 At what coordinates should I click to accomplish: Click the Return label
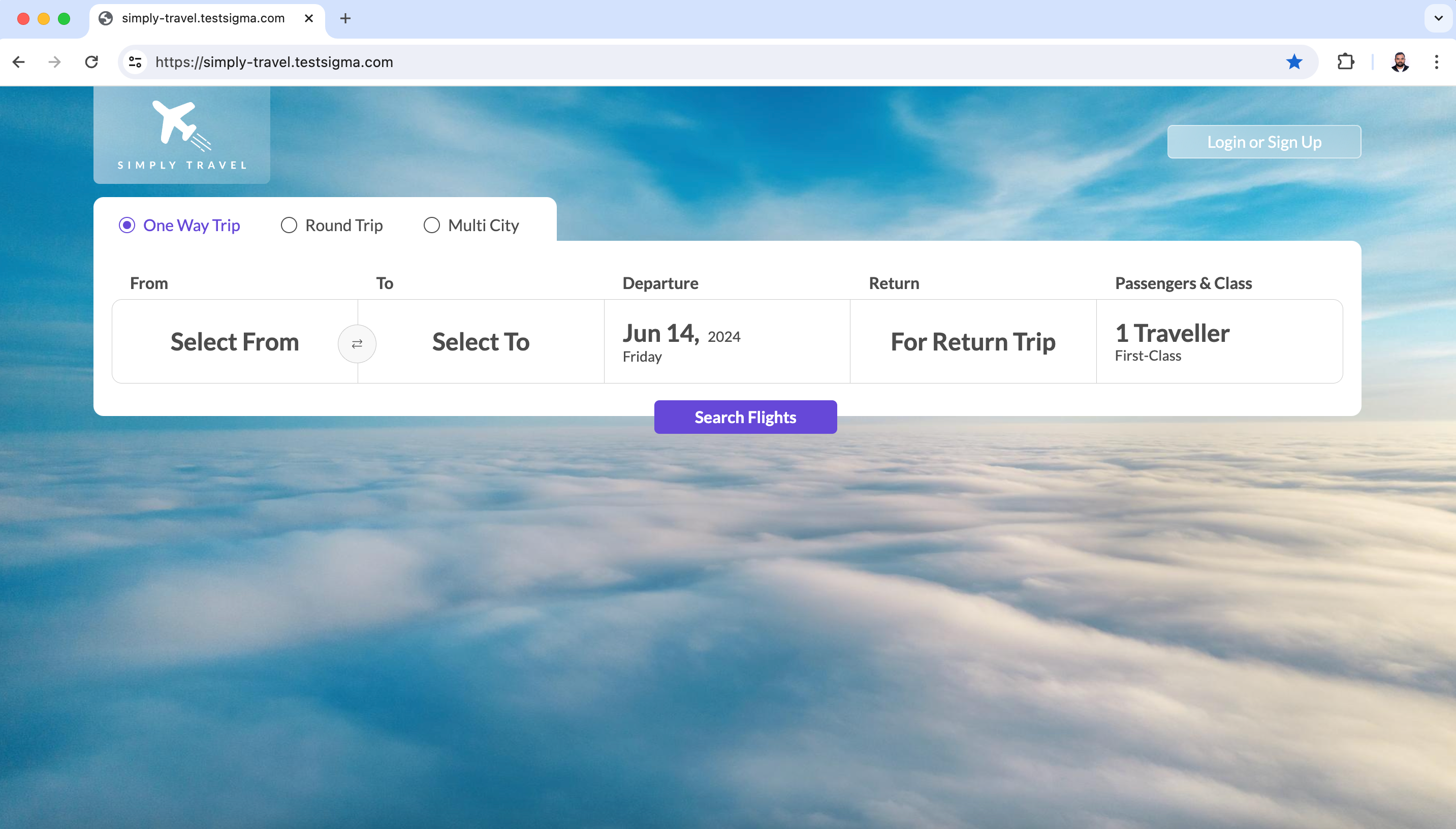pos(894,283)
